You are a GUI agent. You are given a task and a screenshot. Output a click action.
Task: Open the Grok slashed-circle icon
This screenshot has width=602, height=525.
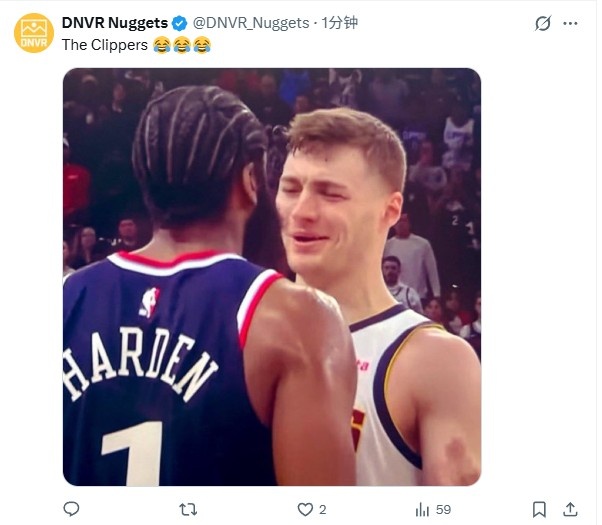coord(543,23)
